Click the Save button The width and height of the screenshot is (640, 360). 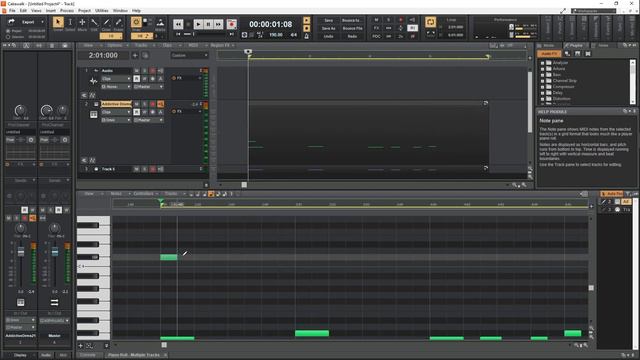click(x=329, y=20)
